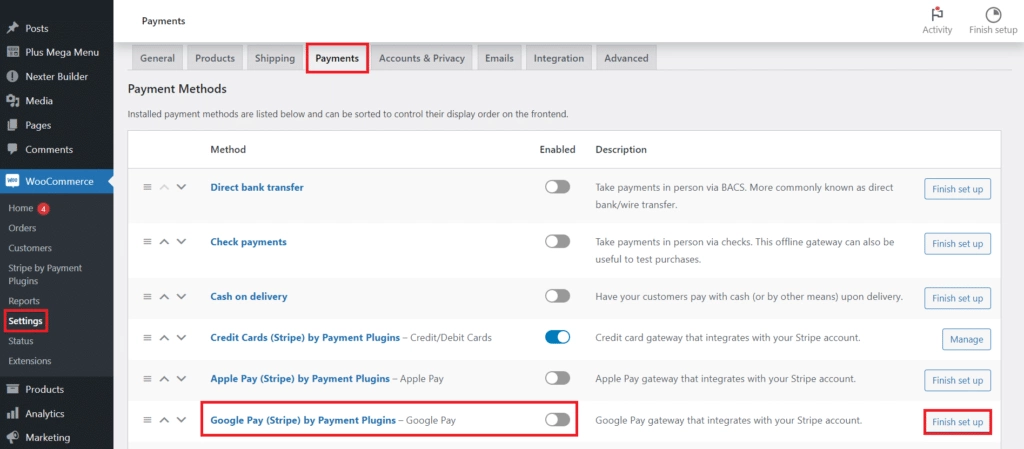Enable Direct bank transfer toggle
1024x449 pixels.
coord(557,187)
